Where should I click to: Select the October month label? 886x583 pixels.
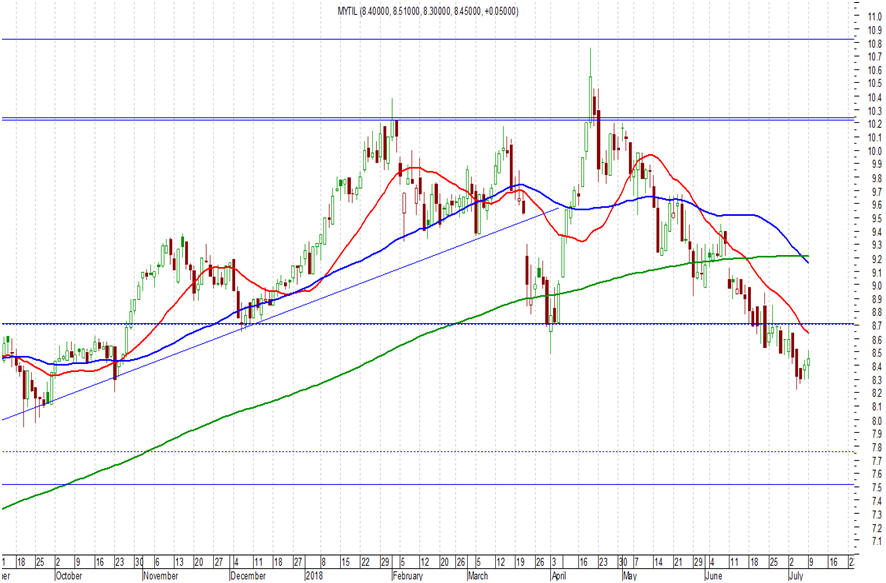tap(68, 576)
